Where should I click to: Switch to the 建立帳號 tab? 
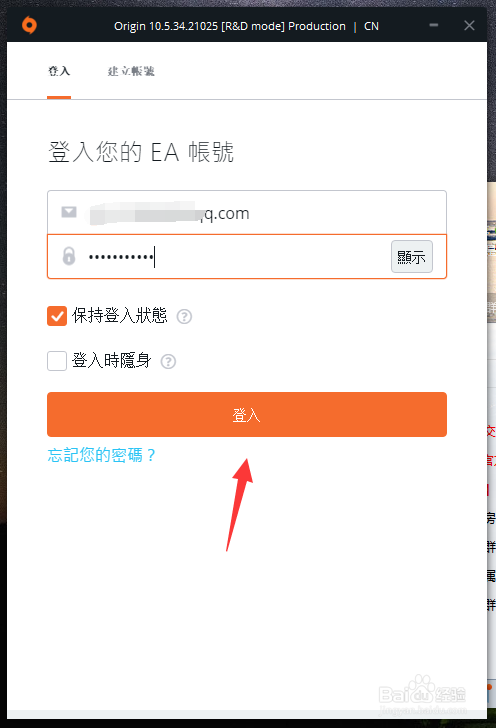(x=131, y=71)
